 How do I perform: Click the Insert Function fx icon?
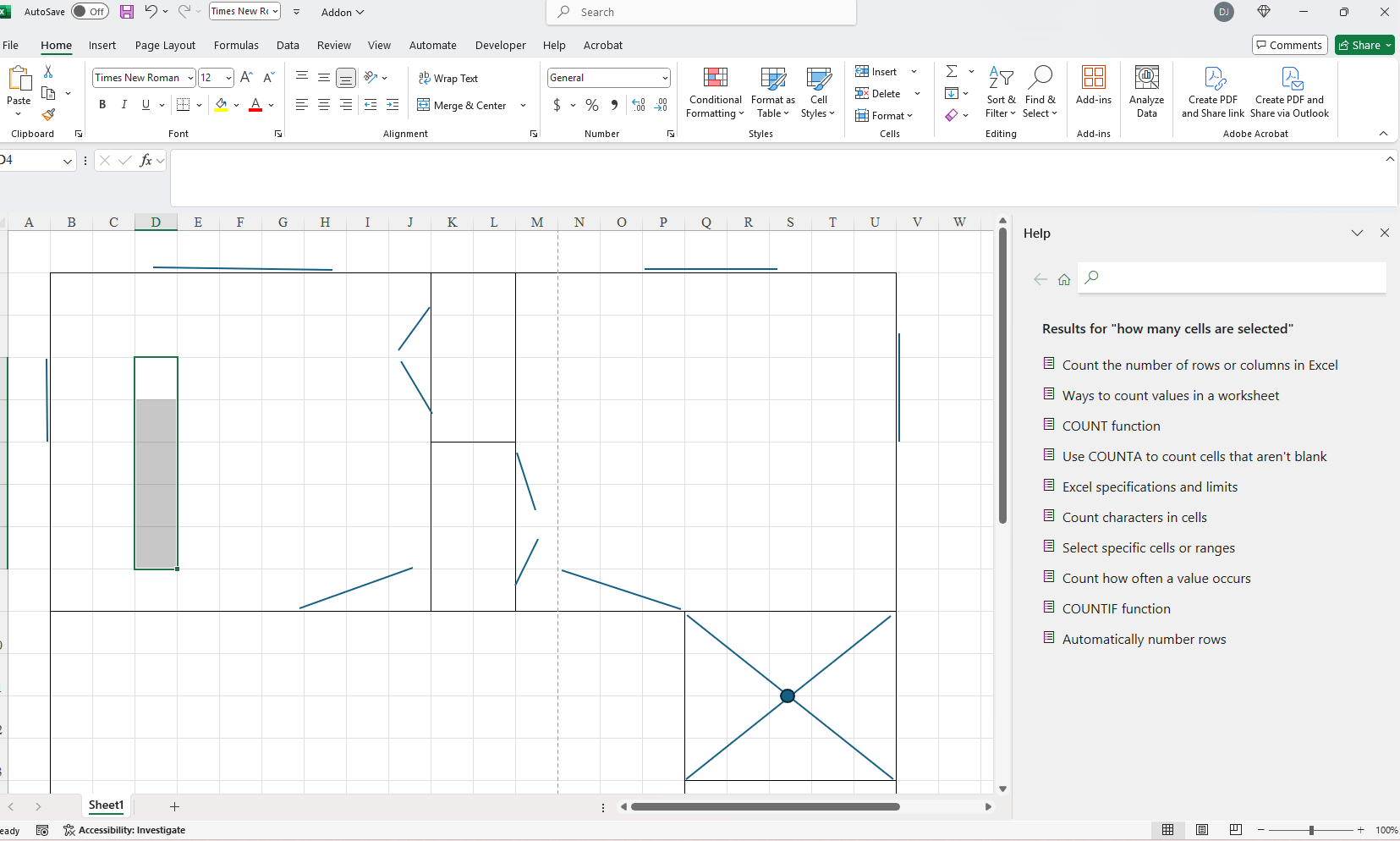(x=146, y=160)
